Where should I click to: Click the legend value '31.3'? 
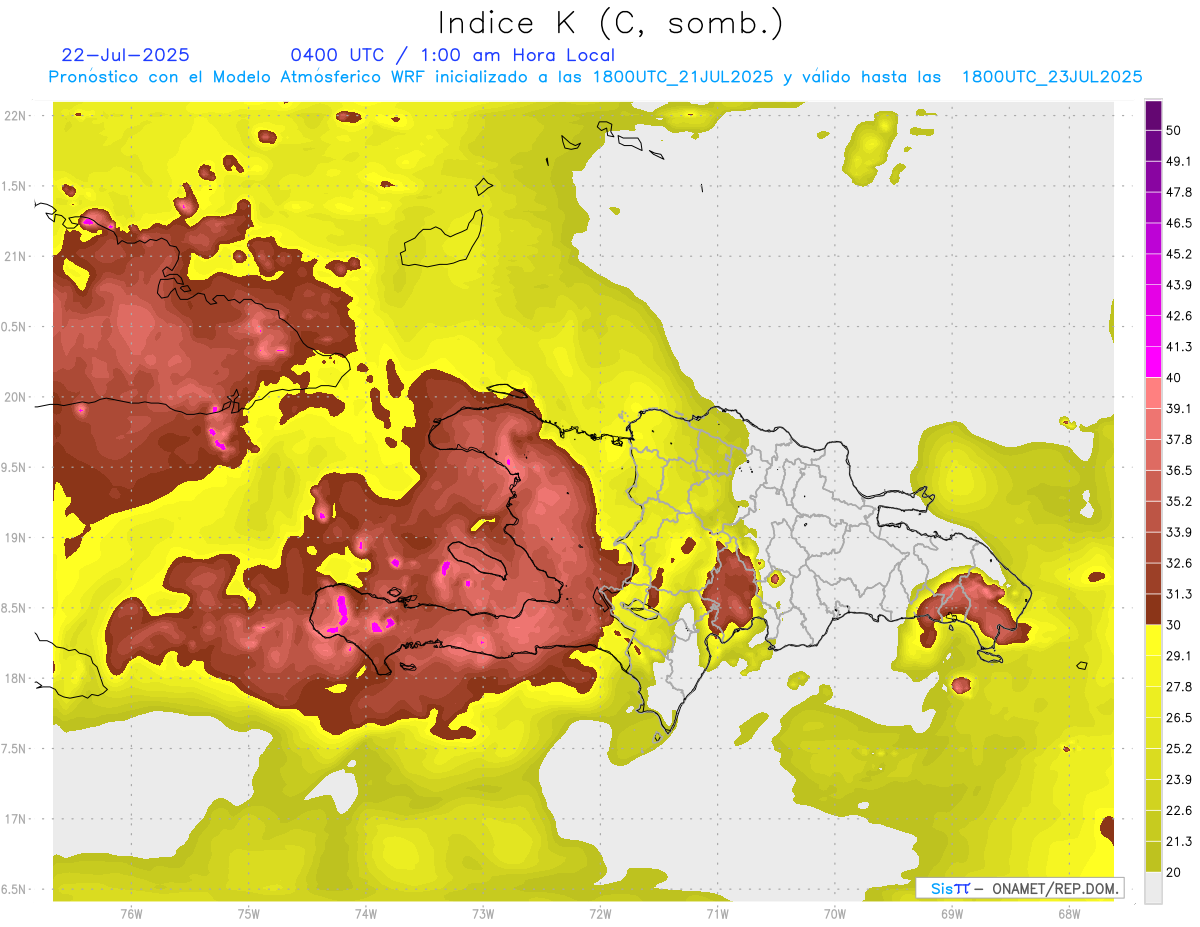pyautogui.click(x=1179, y=594)
